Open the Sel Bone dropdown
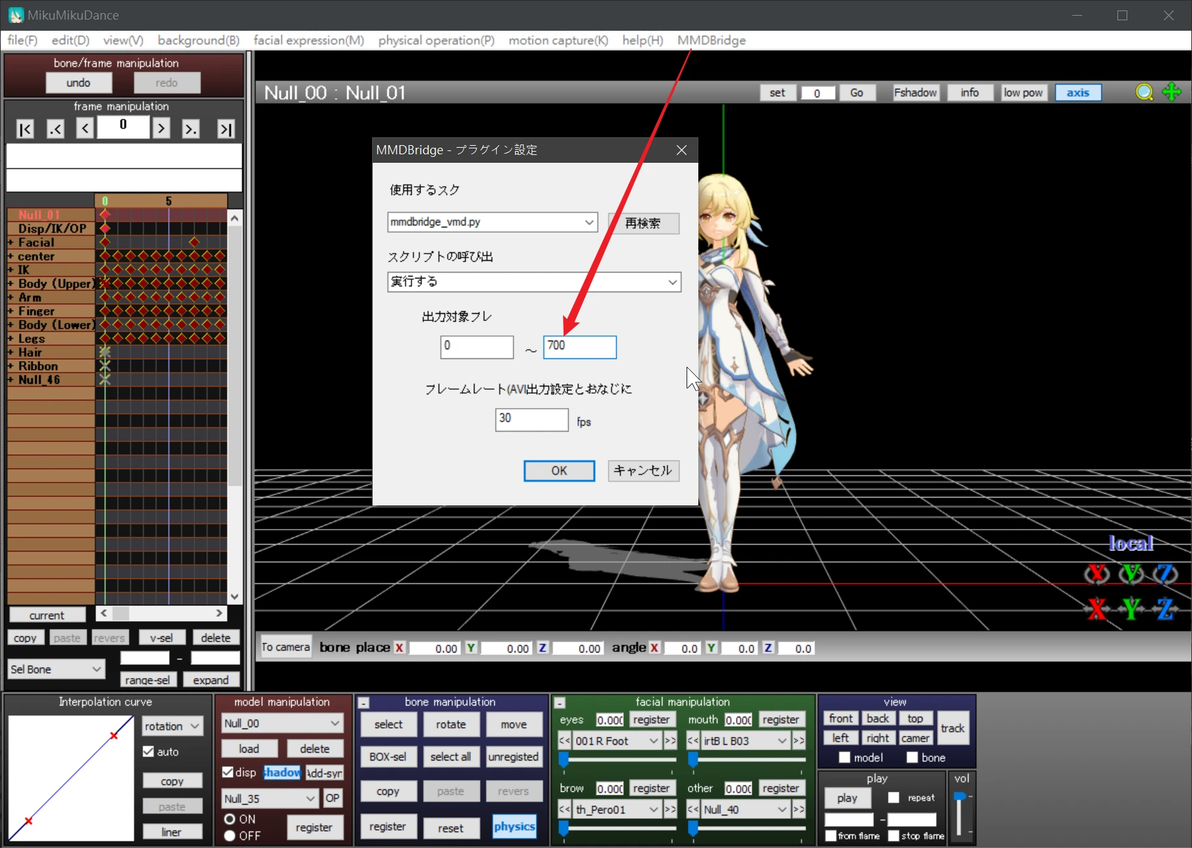This screenshot has width=1192, height=848. 55,669
